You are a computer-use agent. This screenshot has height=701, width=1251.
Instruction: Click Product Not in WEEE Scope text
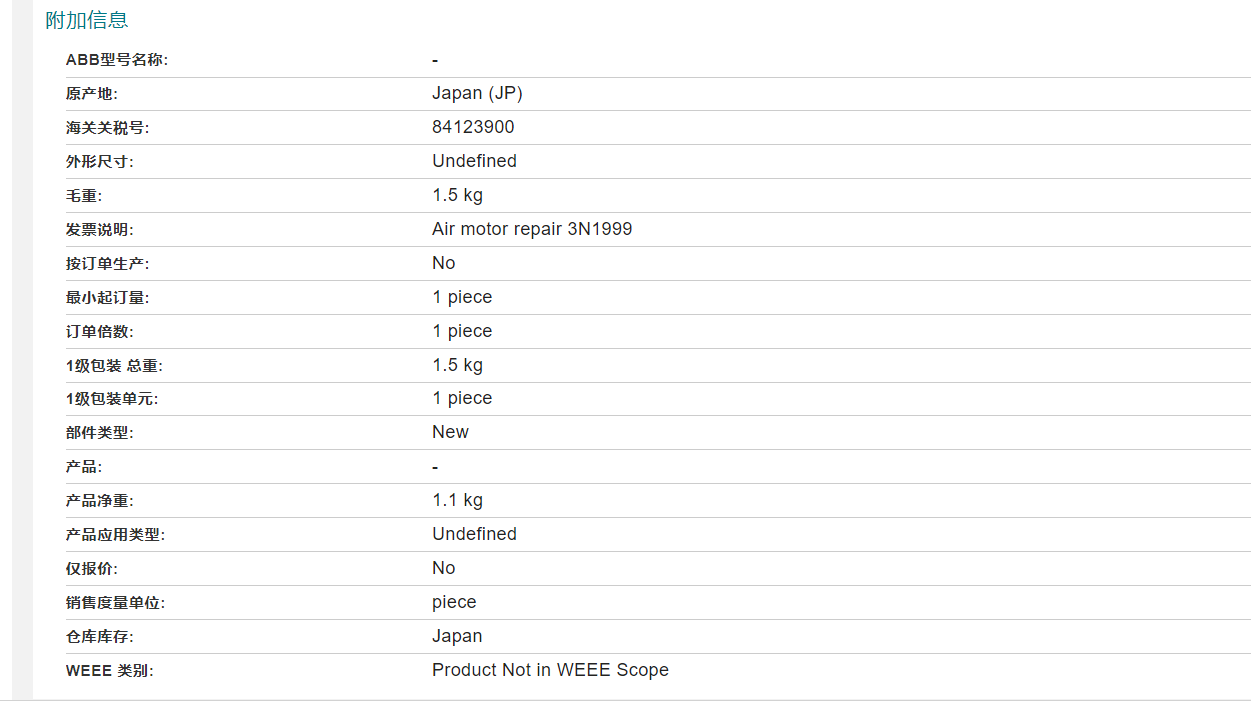point(550,670)
